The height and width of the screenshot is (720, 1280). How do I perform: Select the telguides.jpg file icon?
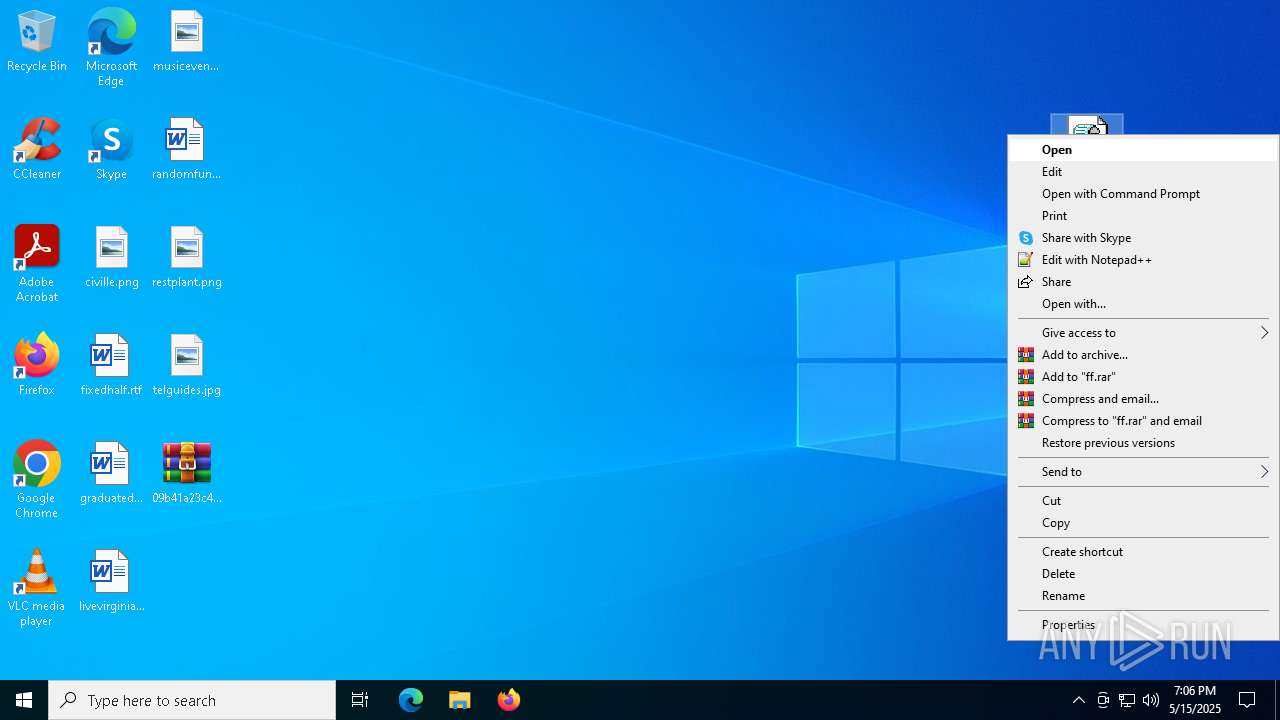186,366
